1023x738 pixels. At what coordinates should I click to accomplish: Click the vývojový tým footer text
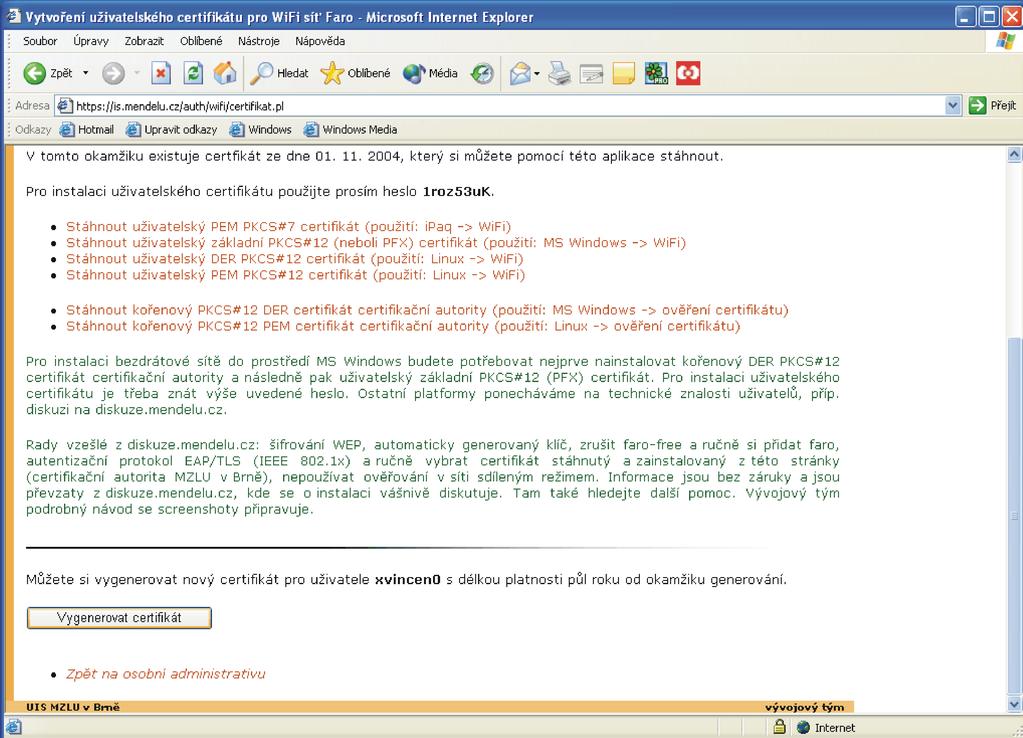tap(804, 707)
